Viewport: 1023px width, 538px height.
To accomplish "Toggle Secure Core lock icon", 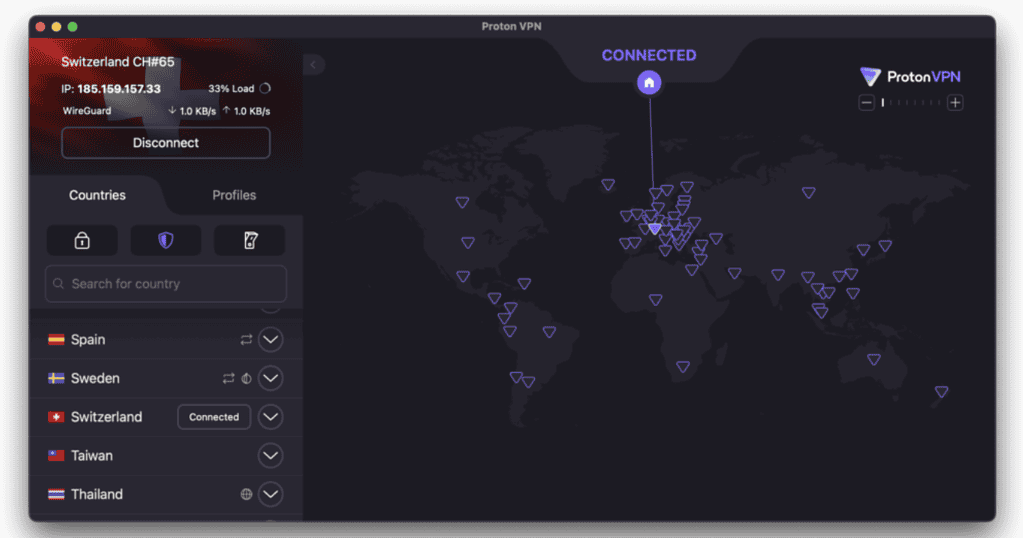I will [x=82, y=240].
